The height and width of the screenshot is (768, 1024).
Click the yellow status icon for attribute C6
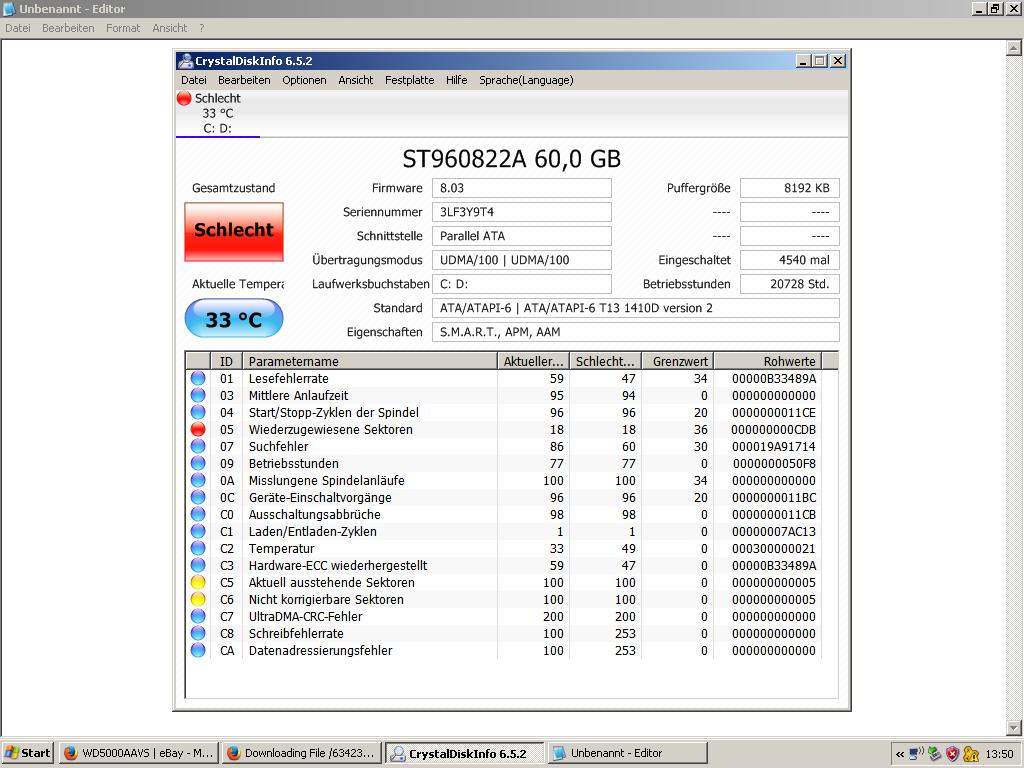198,599
